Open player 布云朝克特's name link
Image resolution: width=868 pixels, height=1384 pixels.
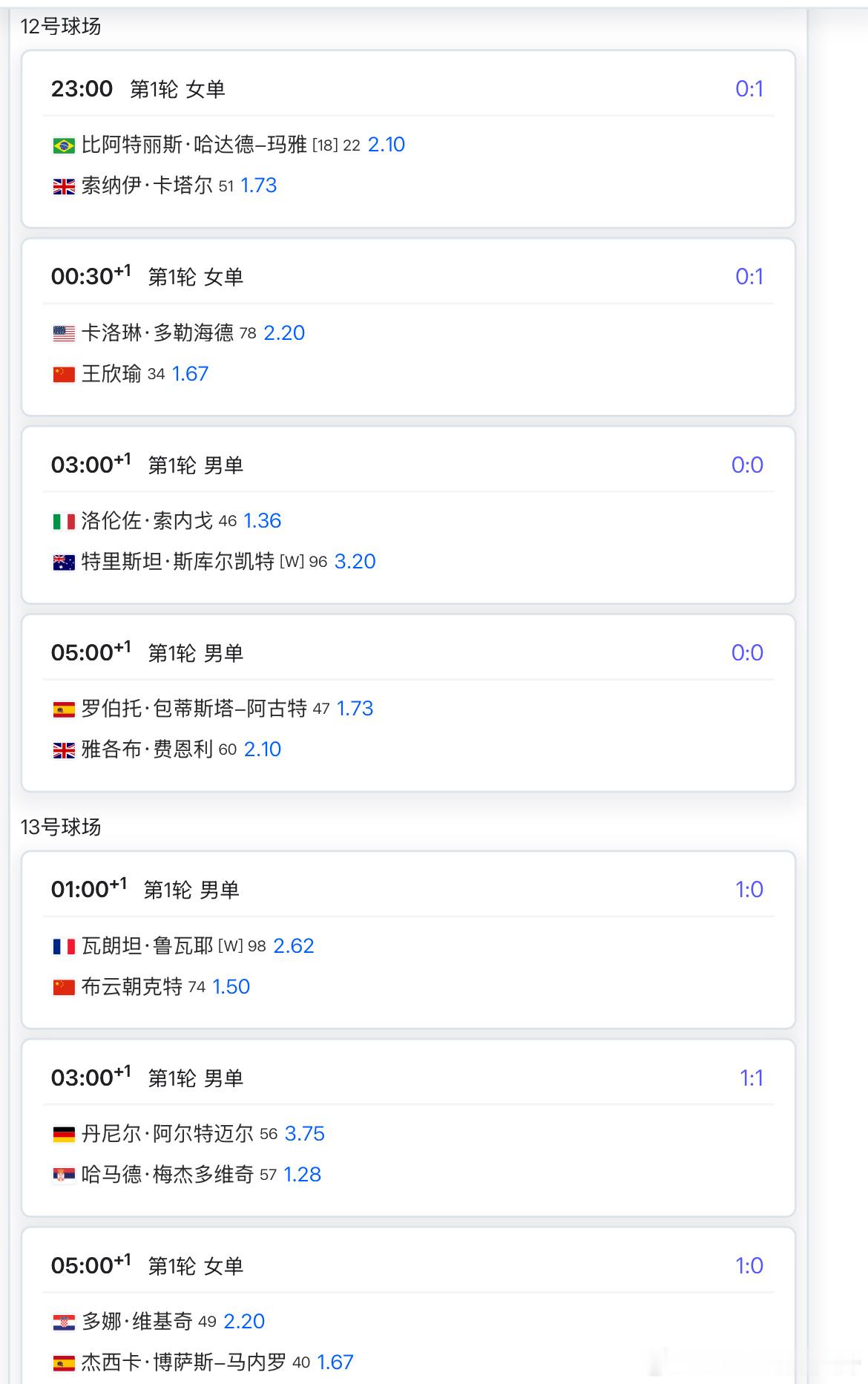tap(131, 987)
